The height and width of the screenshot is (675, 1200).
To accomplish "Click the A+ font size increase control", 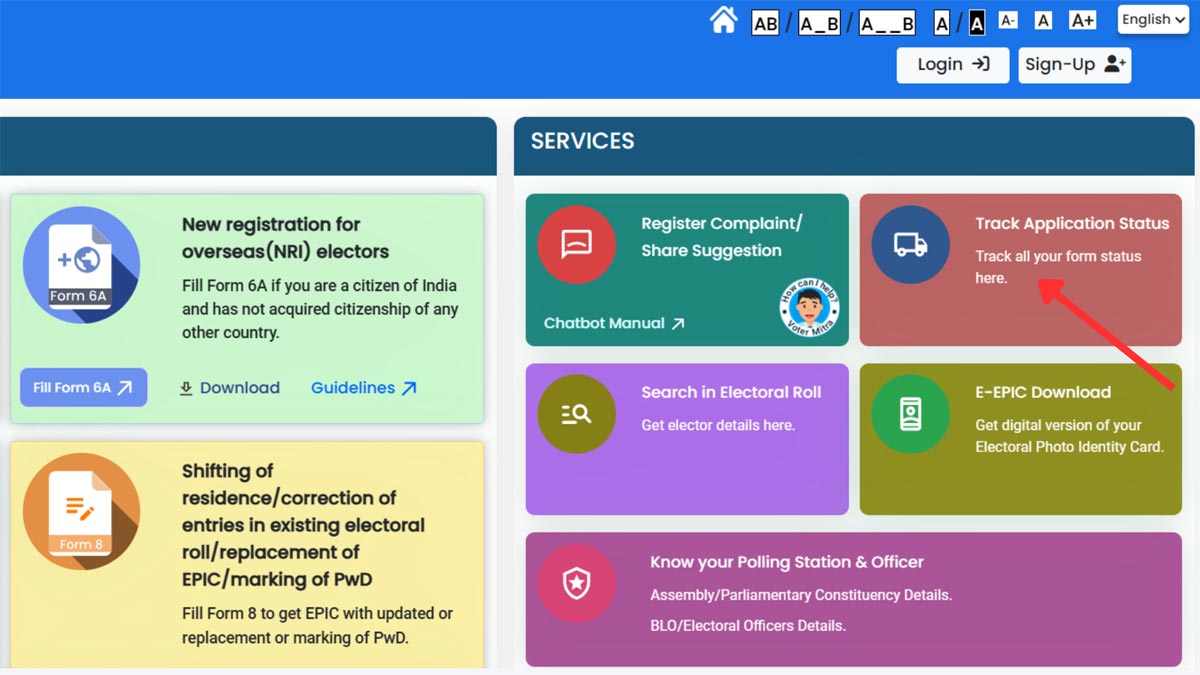I will [x=1082, y=19].
